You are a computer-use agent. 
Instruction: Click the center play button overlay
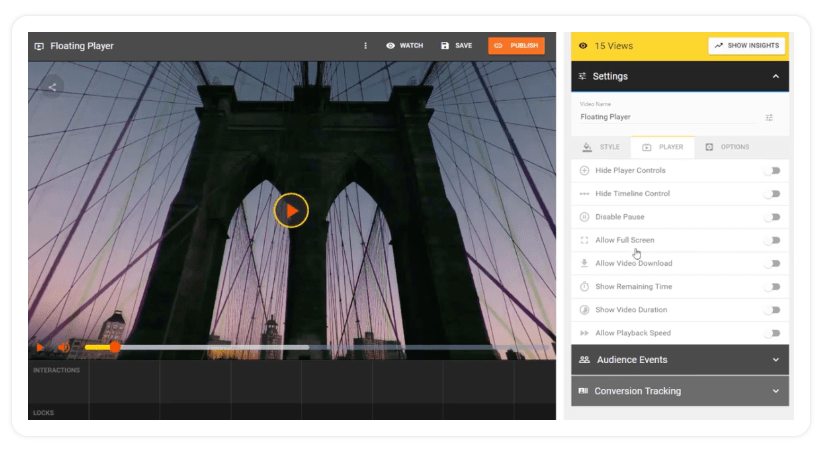[x=291, y=210]
